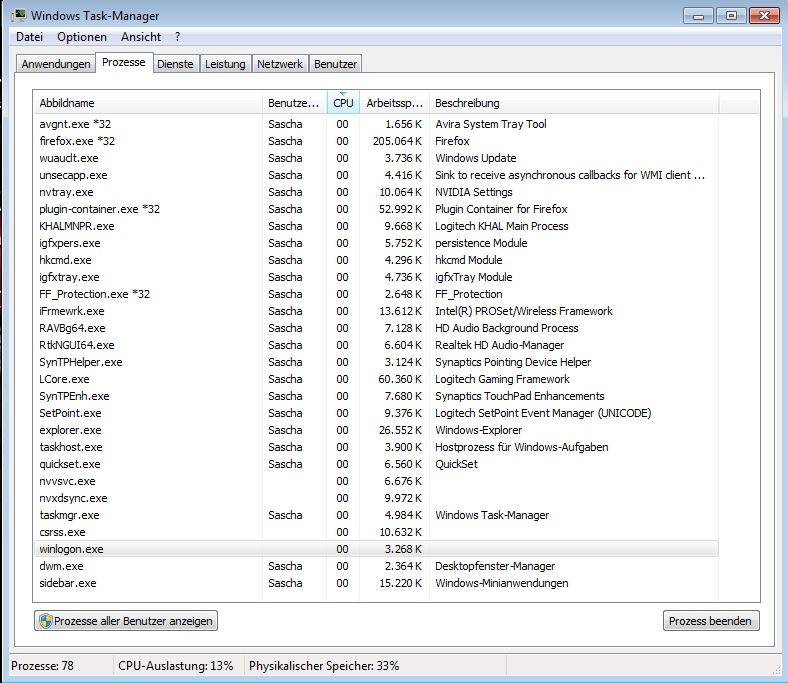
Task: Select the taskmgr.exe process
Action: tap(376, 515)
